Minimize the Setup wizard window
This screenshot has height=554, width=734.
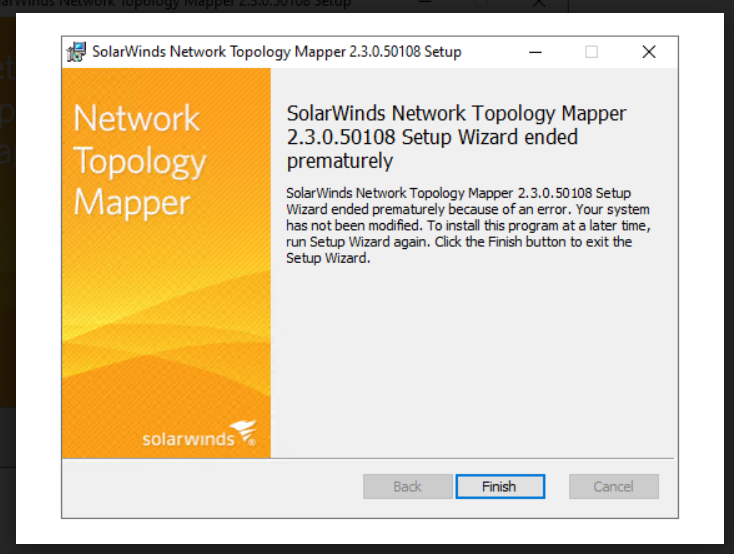click(x=535, y=52)
